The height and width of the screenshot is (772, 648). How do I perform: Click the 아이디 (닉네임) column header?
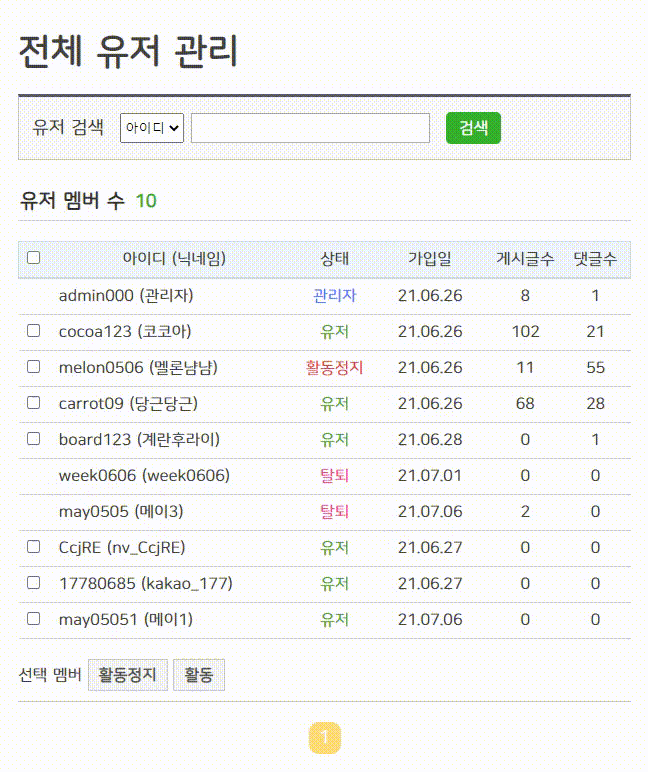174,258
